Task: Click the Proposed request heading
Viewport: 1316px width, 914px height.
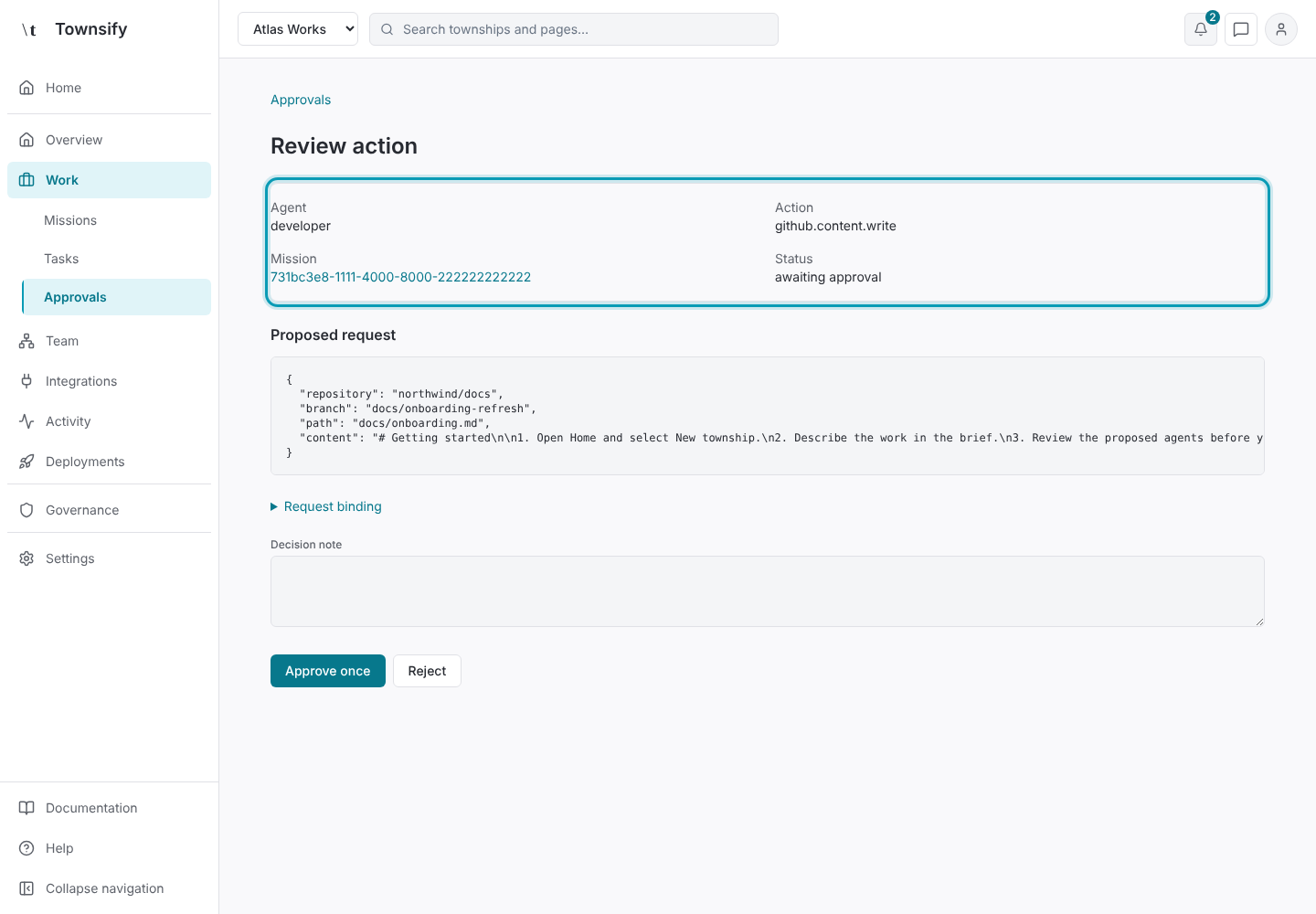Action: 333,335
